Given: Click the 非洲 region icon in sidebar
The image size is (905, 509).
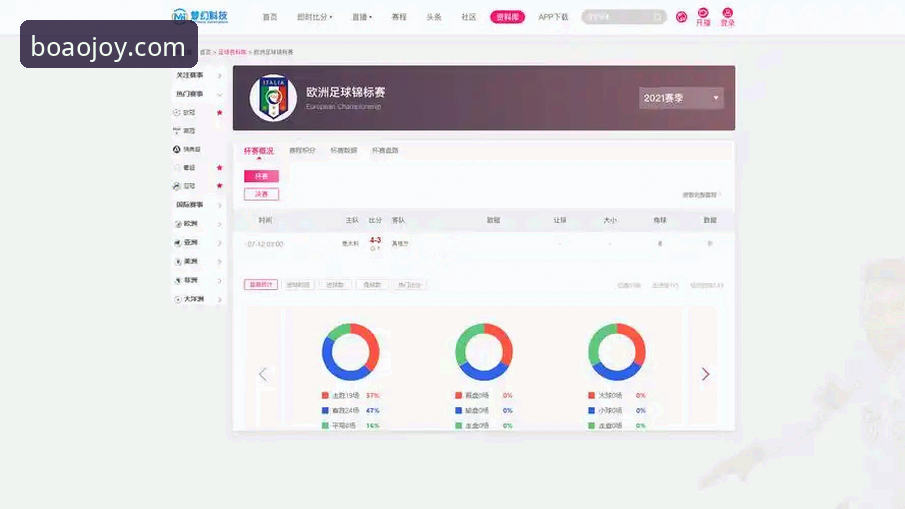Looking at the screenshot, I should (178, 280).
